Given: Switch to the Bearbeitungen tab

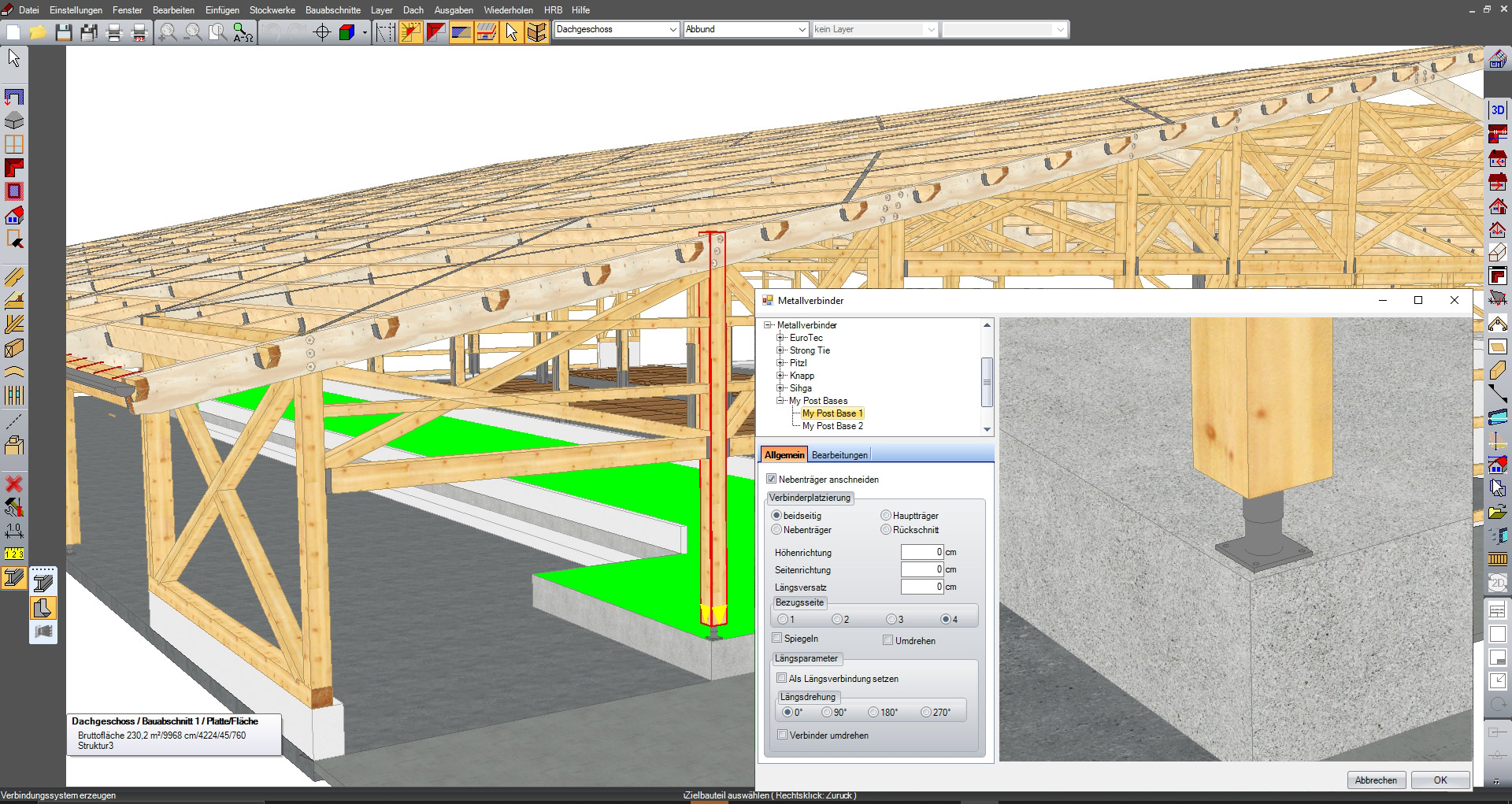Looking at the screenshot, I should coord(839,455).
